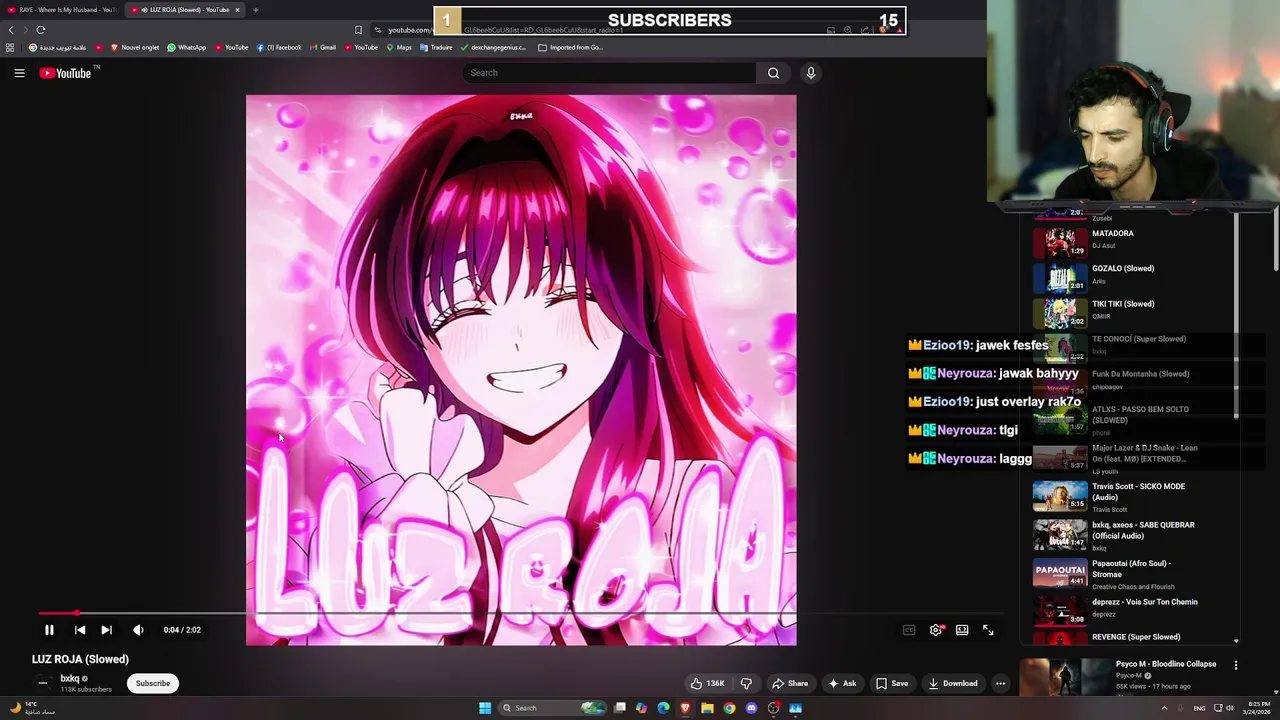Go back in browser history
The image size is (1280, 720).
[12, 30]
